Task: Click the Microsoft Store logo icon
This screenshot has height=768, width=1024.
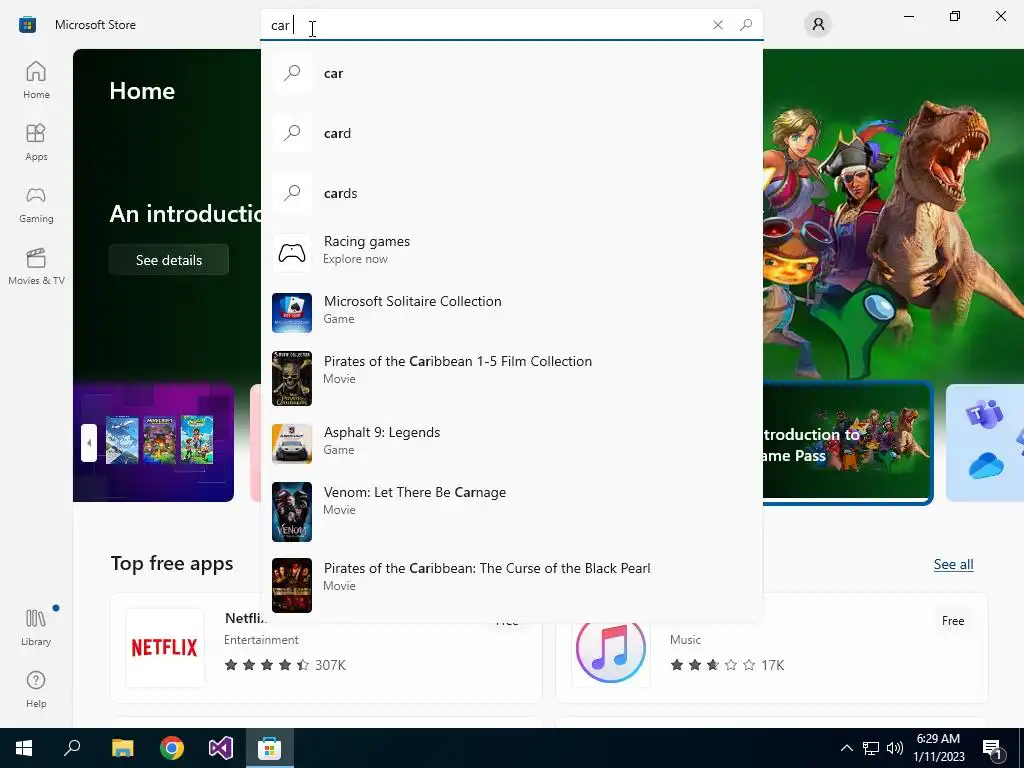Action: point(27,25)
